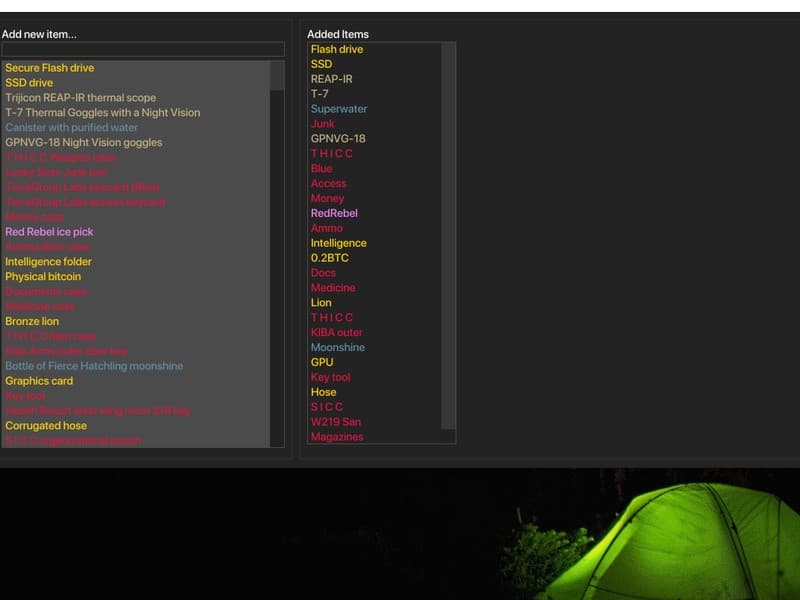The image size is (800, 600).
Task: Select '0.2BTC' in Added Items
Action: (x=330, y=258)
